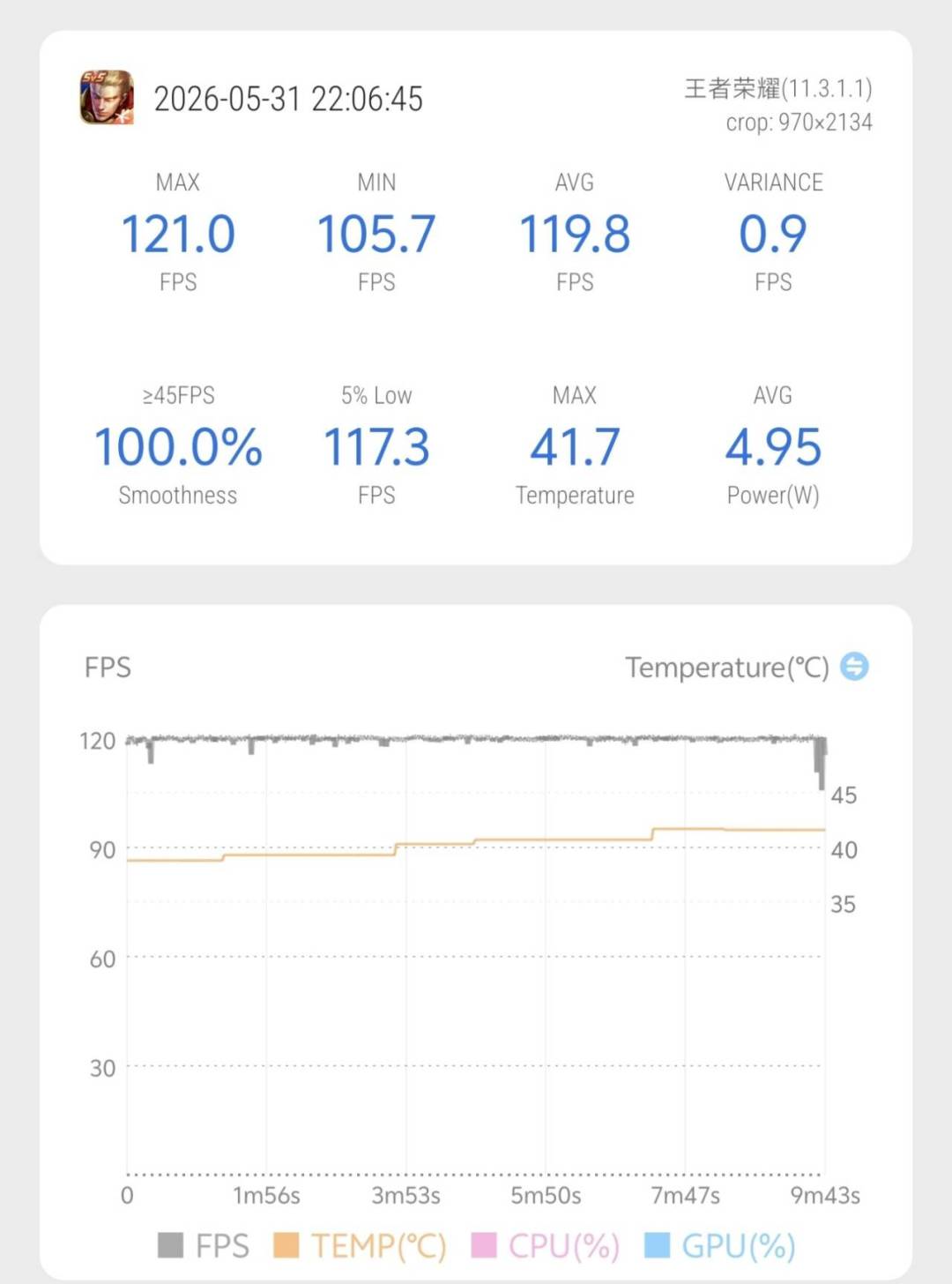
Task: Toggle the blue GPU(%) legend series
Action: point(720,1245)
